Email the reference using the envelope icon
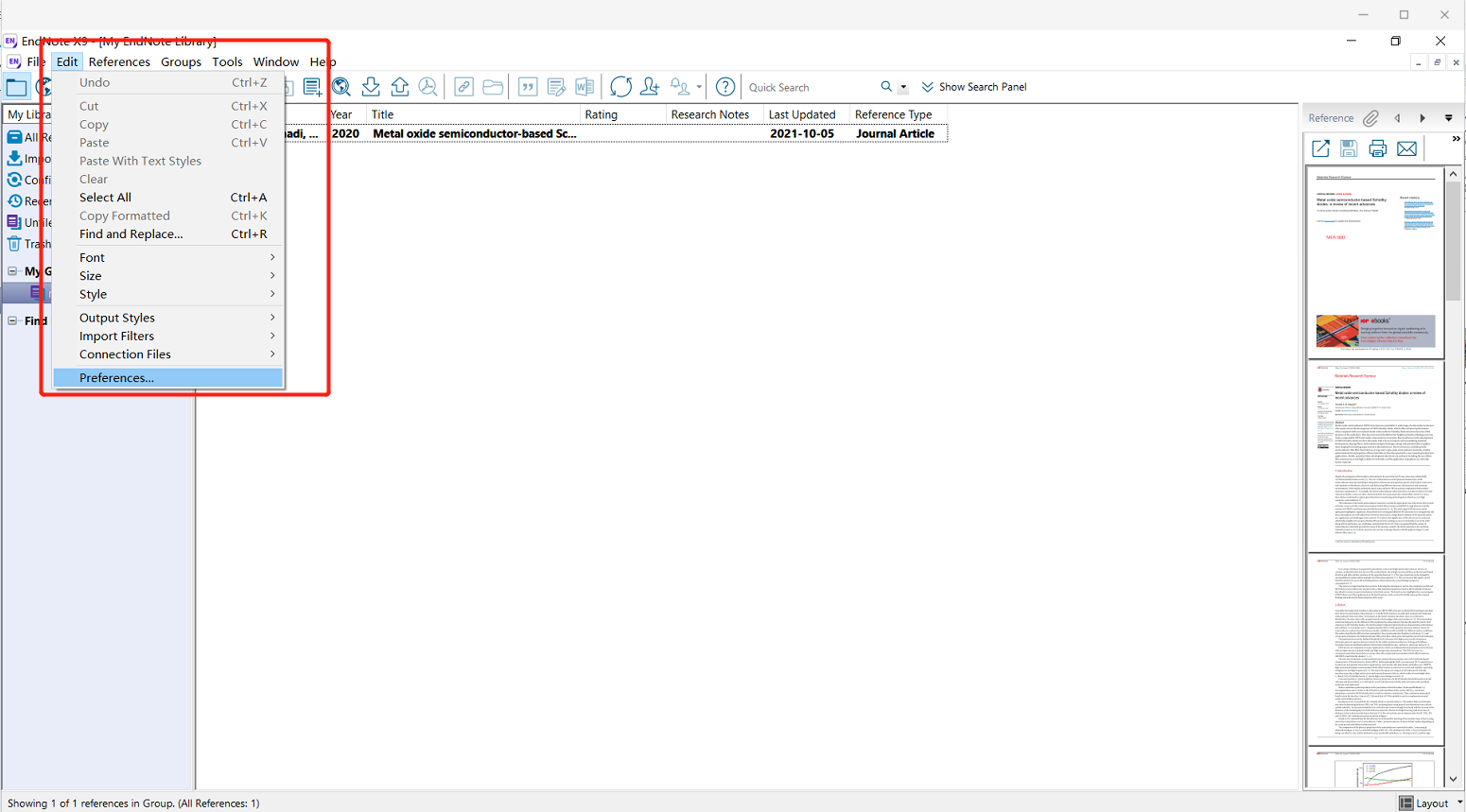The width and height of the screenshot is (1466, 812). (1406, 148)
